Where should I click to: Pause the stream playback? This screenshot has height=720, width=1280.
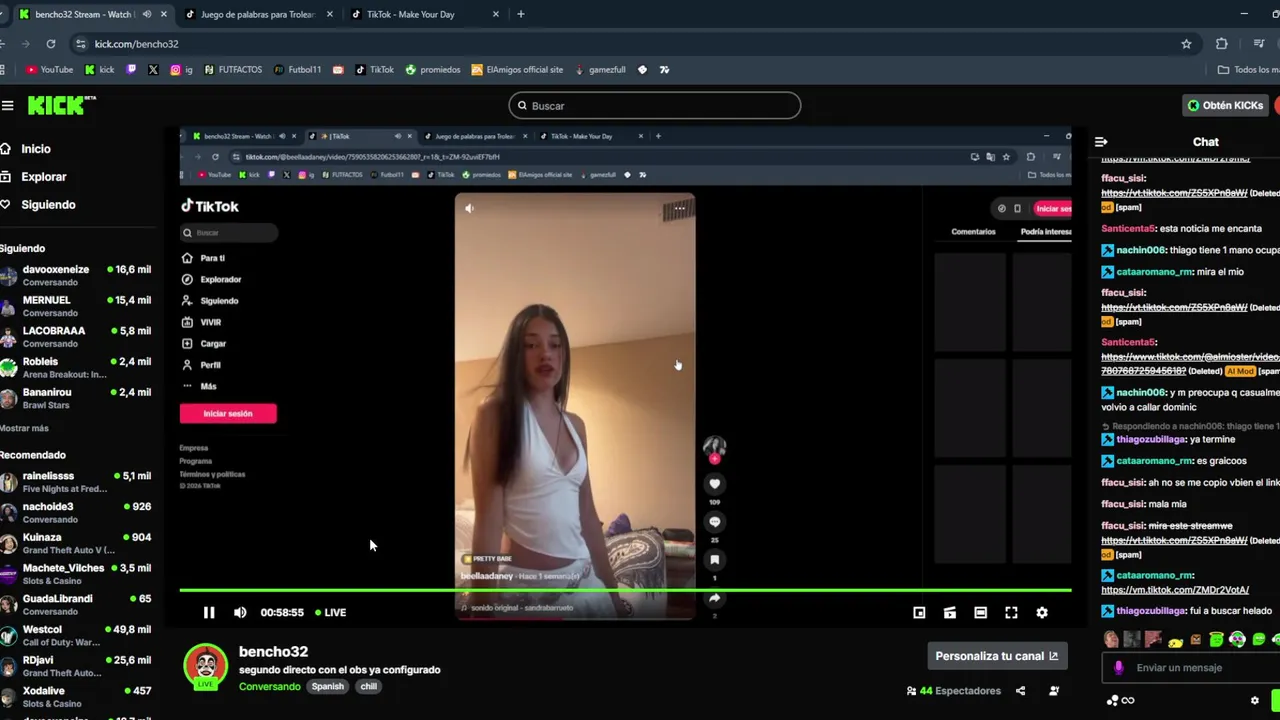pos(209,612)
